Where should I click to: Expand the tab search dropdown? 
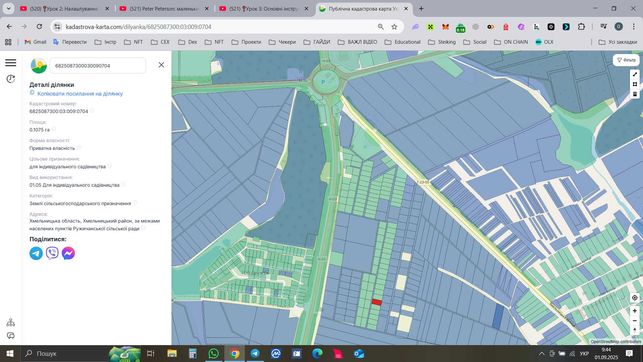pos(8,9)
